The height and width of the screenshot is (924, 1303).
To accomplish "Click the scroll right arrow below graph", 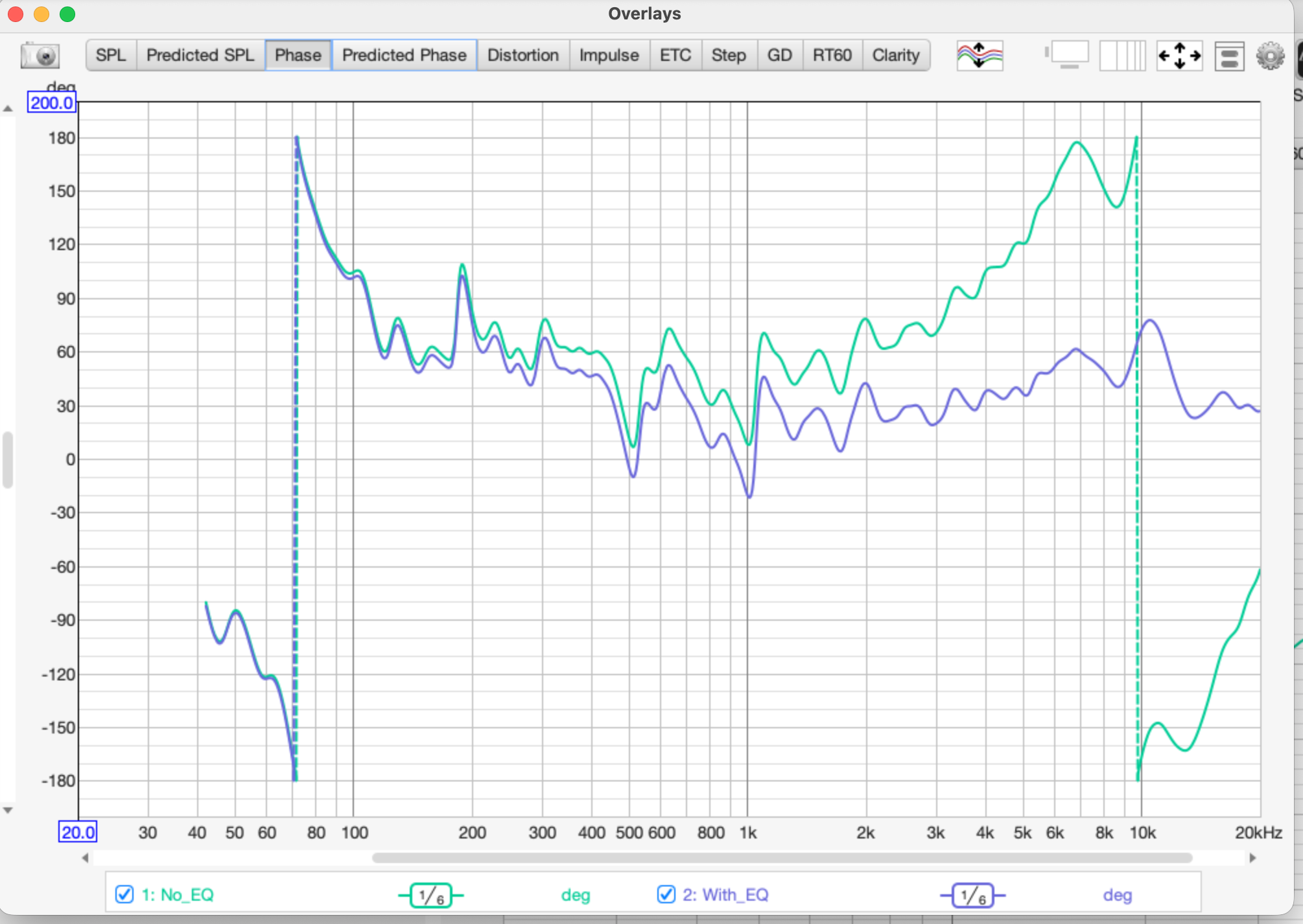I will pos(1252,858).
